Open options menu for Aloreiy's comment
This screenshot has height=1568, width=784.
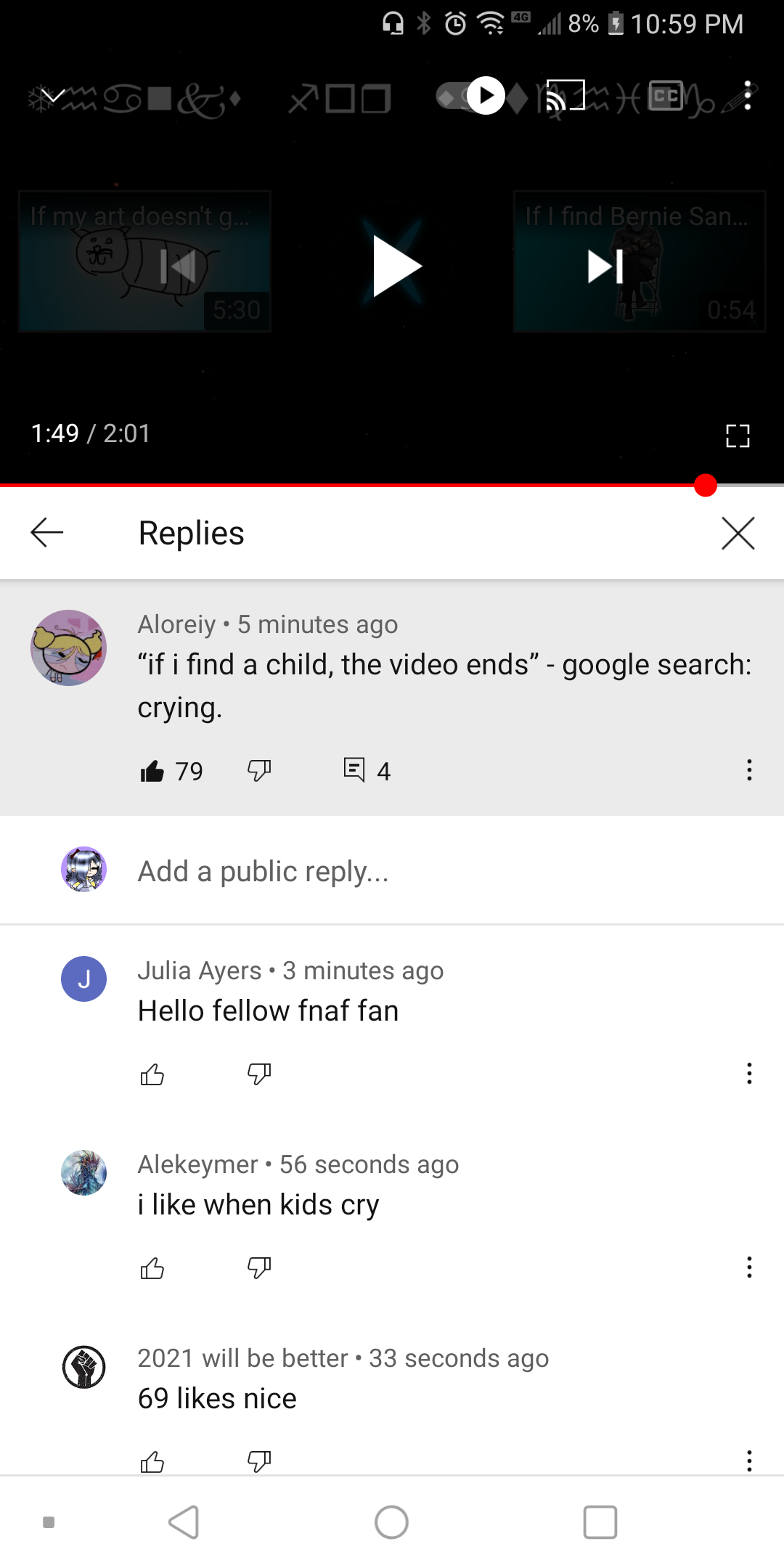[749, 770]
